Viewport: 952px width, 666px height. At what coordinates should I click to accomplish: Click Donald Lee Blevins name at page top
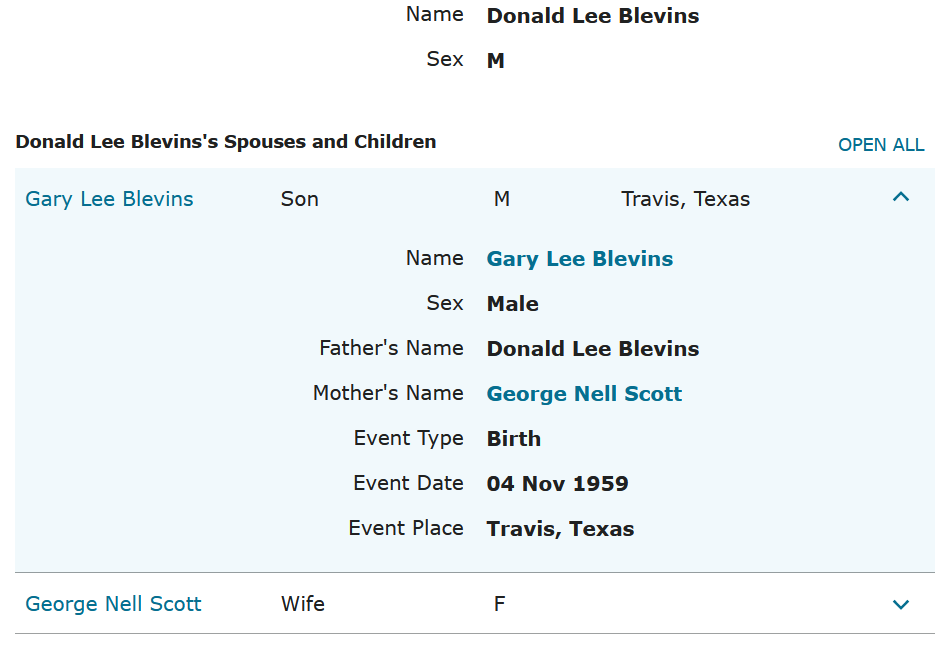592,16
